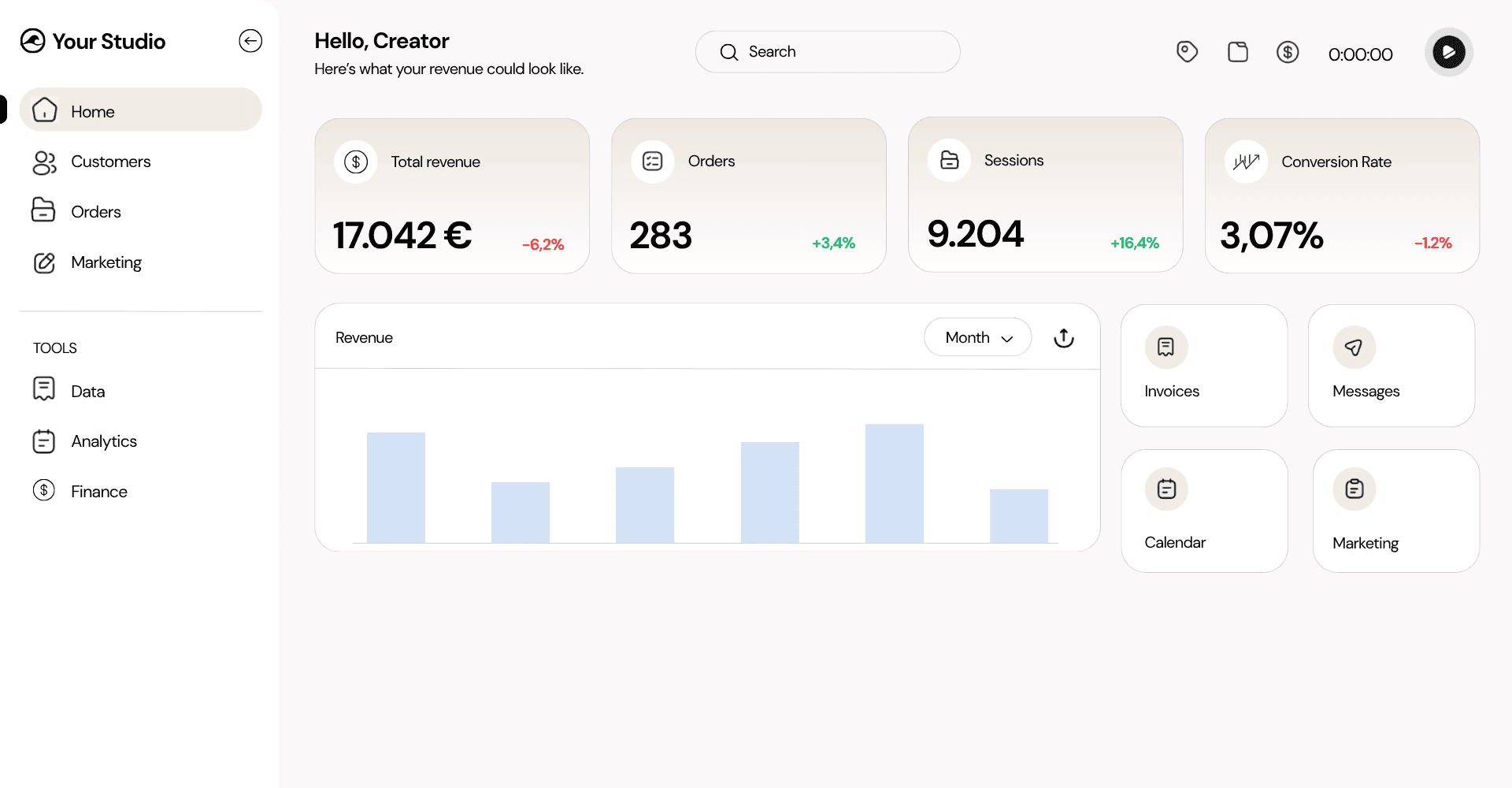Click into the Search field
The image size is (1512, 788).
click(x=828, y=52)
